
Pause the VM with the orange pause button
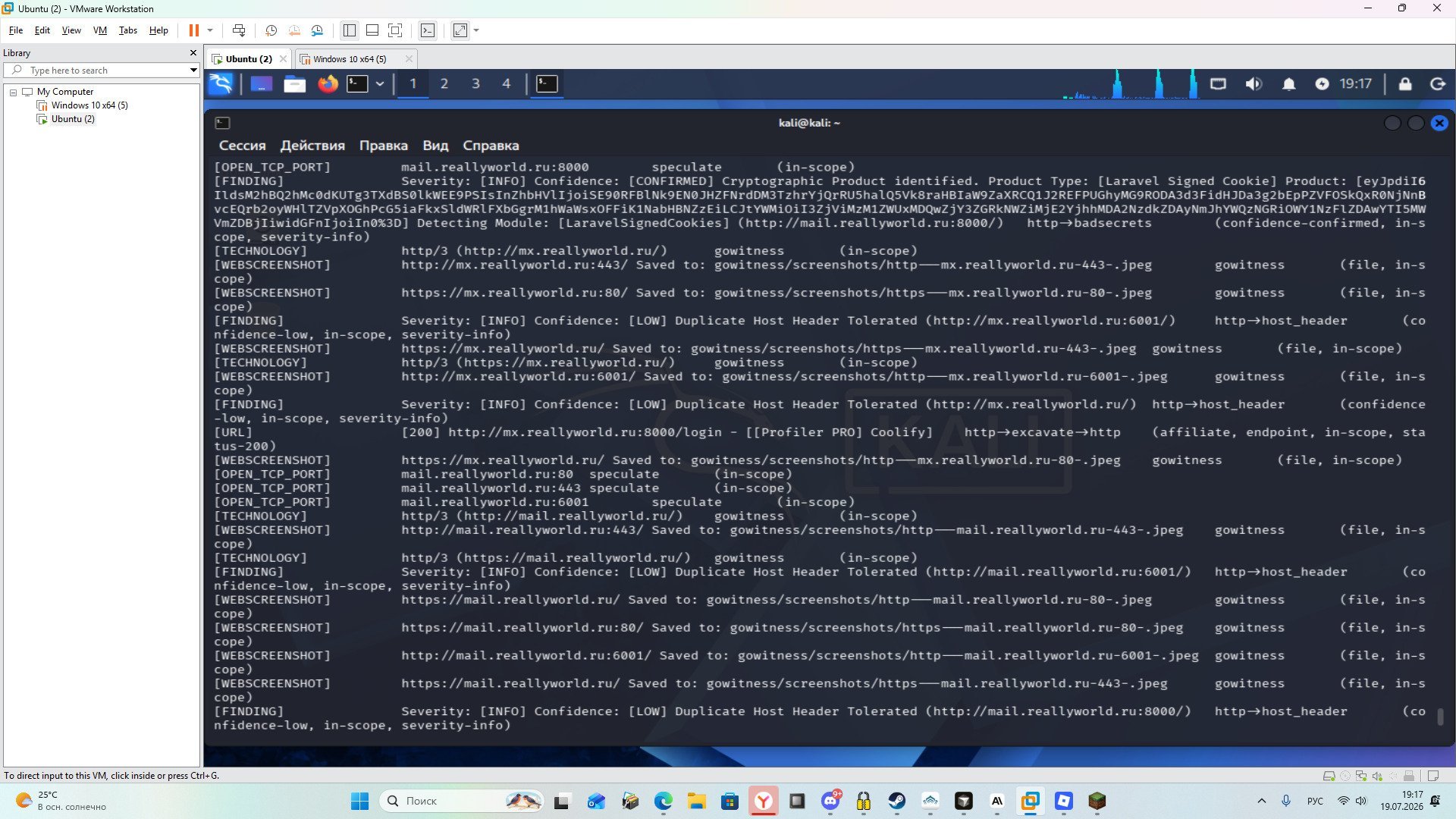click(193, 30)
